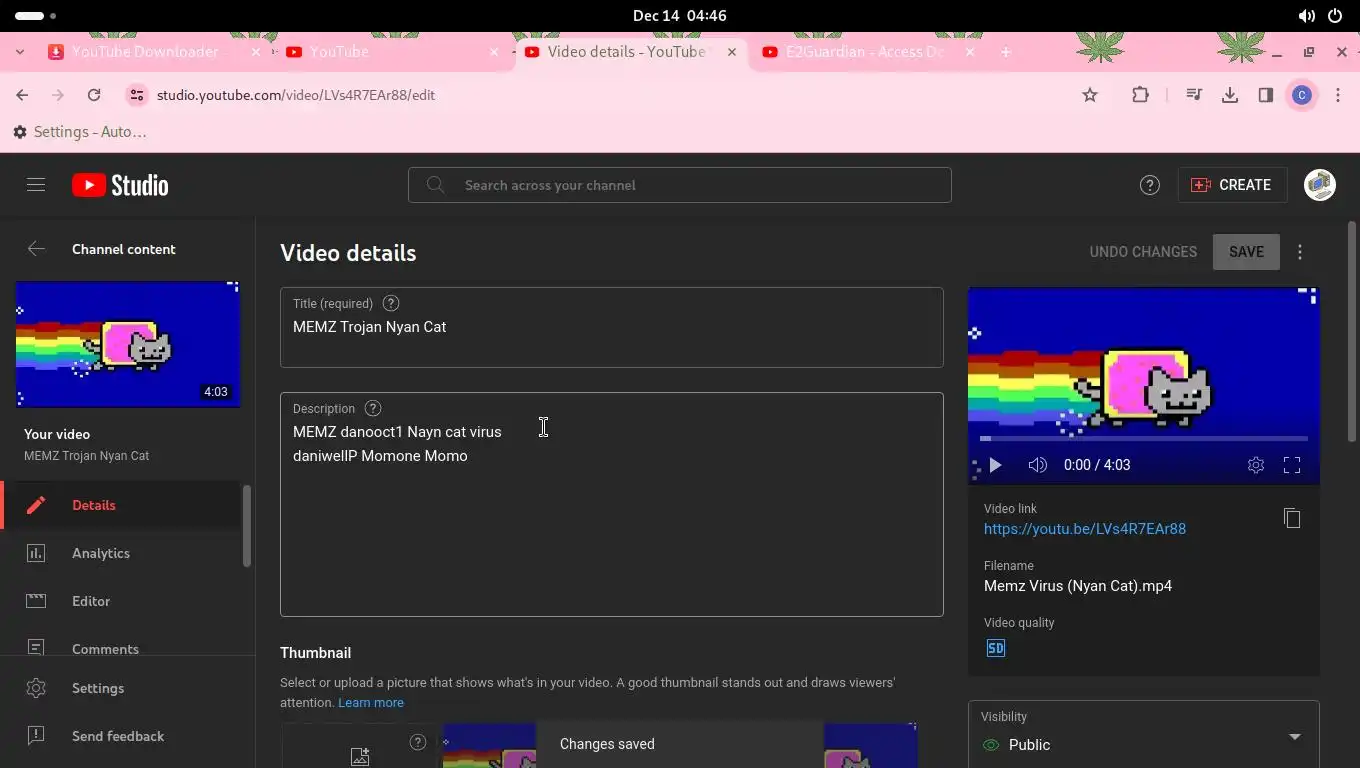The image size is (1360, 768).
Task: Open media controls icon in toolbar
Action: pos(1194,95)
